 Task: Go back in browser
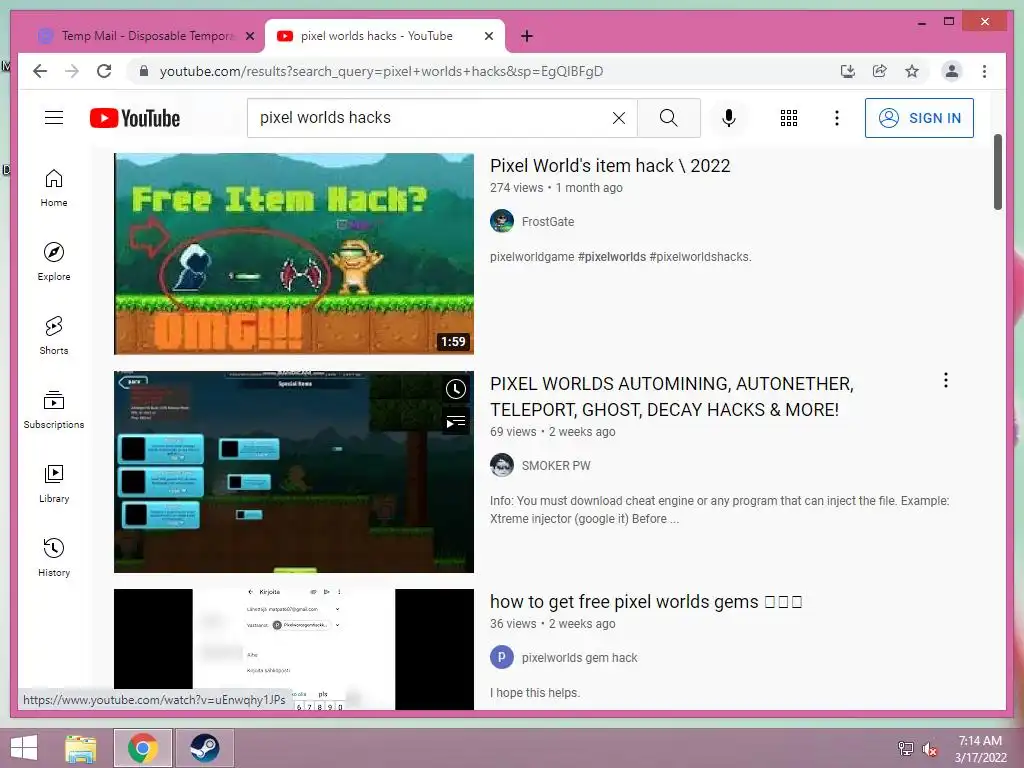pos(40,71)
